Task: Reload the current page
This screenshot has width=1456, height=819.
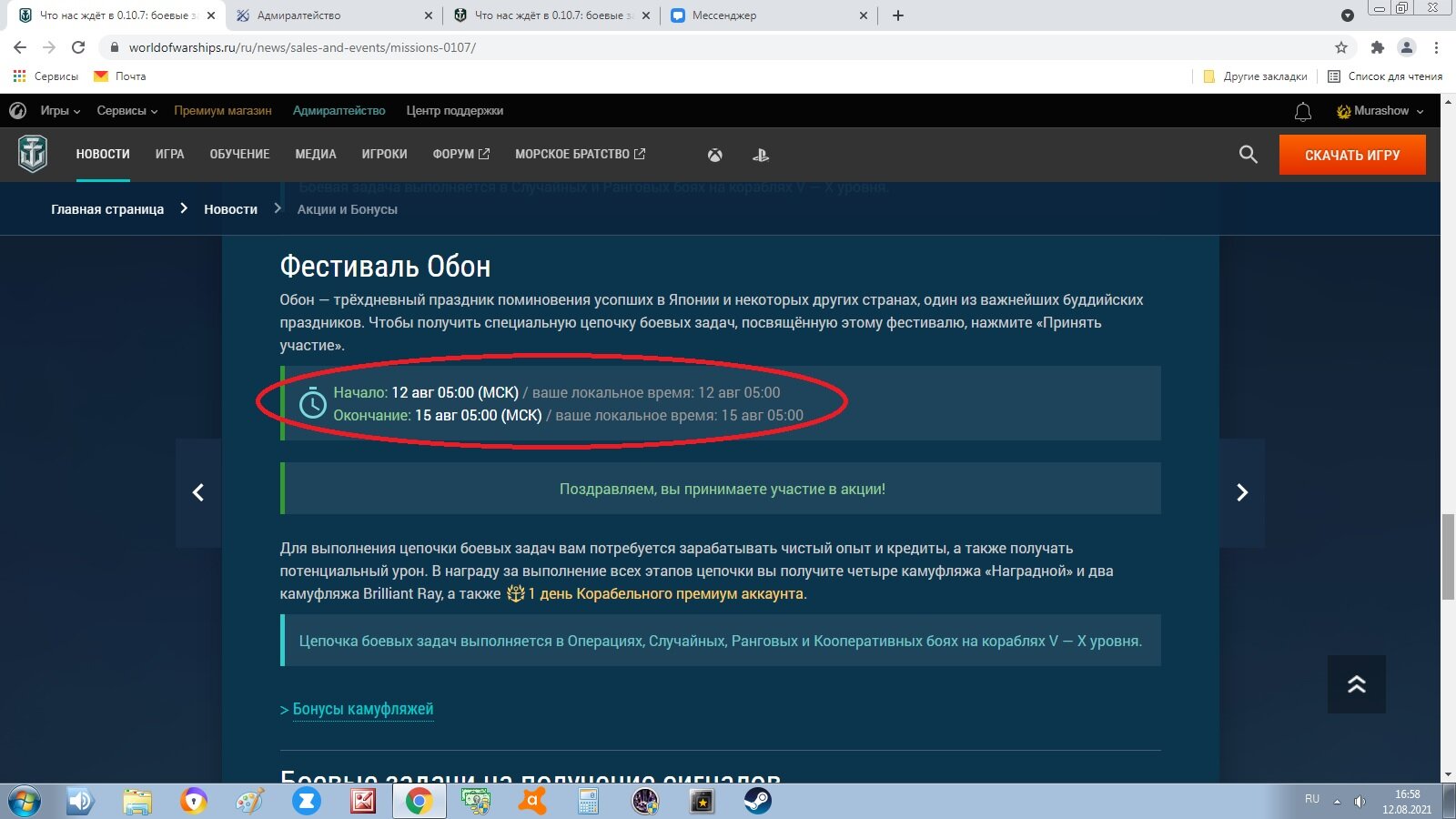Action: click(78, 47)
